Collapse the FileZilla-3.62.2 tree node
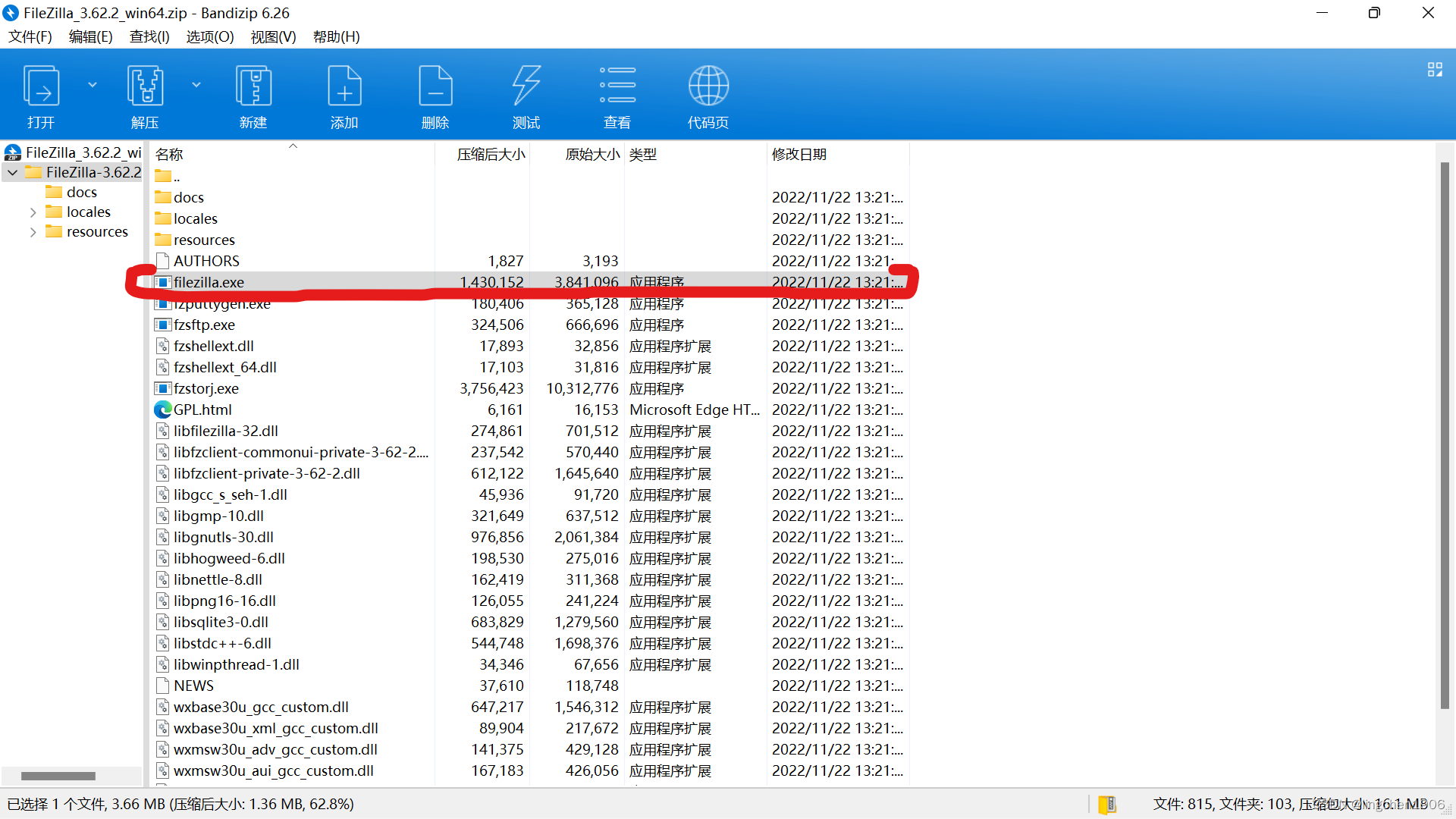The width and height of the screenshot is (1456, 819). coord(13,173)
